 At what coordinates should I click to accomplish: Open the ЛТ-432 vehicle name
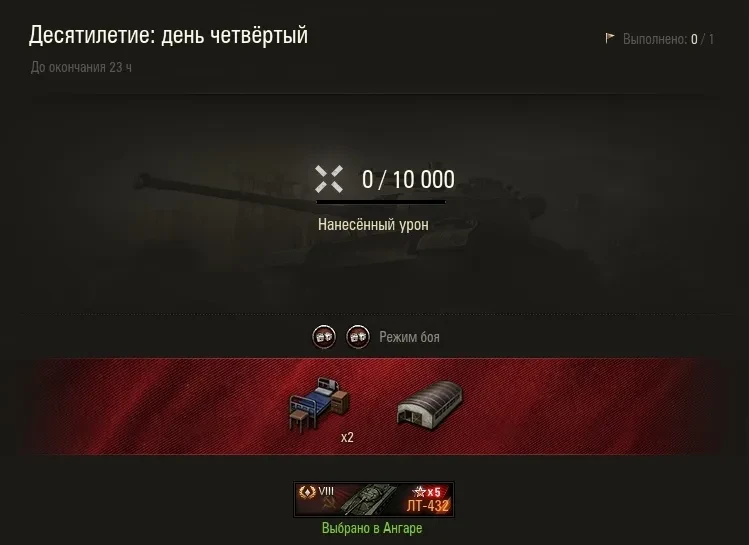click(x=428, y=506)
